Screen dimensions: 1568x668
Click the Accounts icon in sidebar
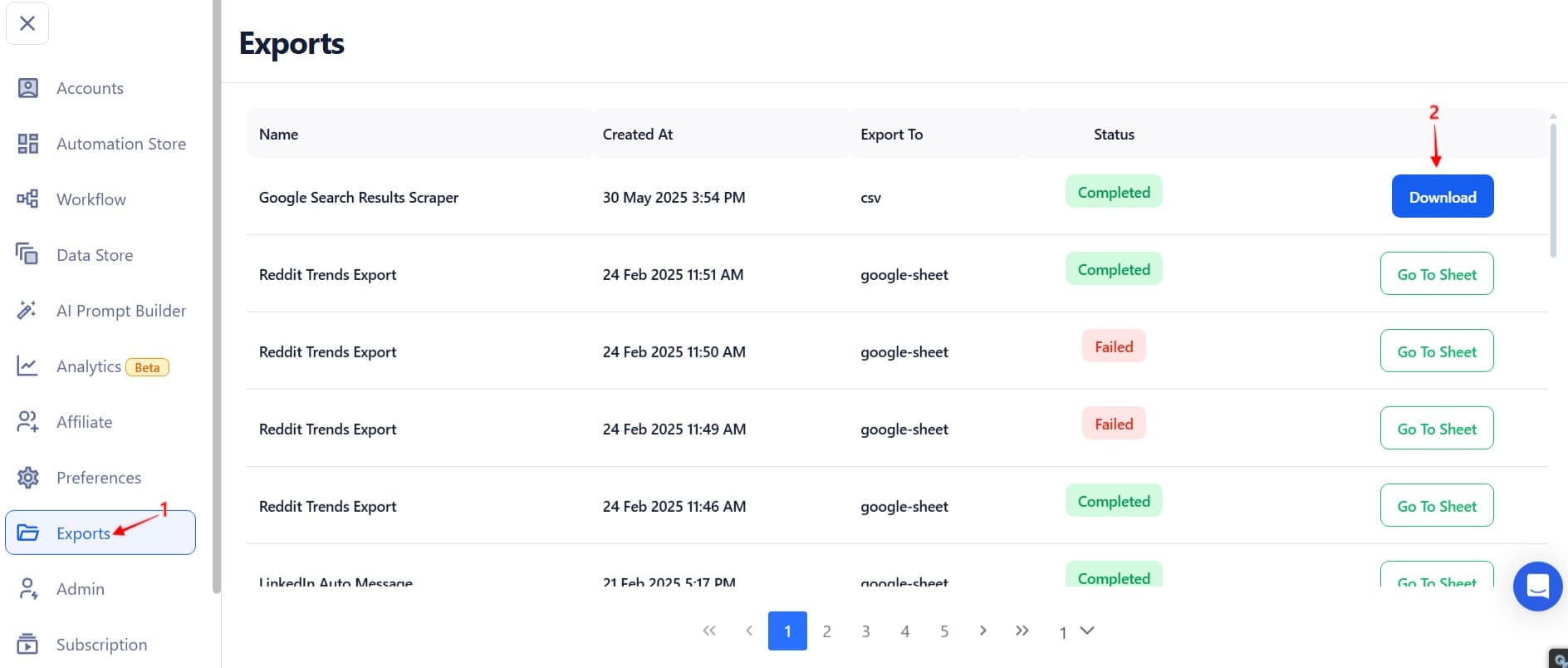28,88
